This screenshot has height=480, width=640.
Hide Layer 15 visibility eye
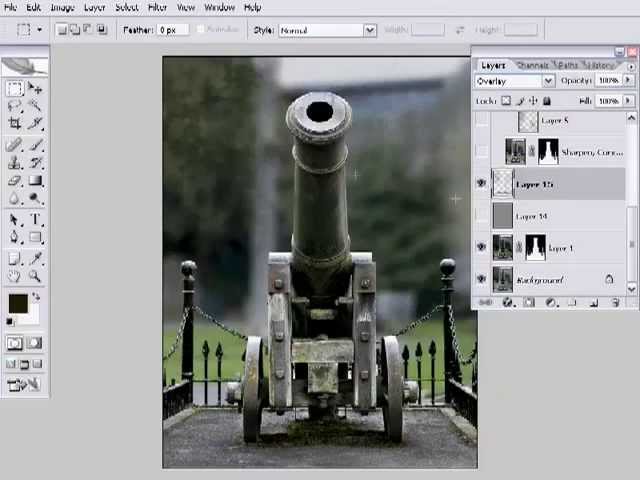pyautogui.click(x=482, y=183)
